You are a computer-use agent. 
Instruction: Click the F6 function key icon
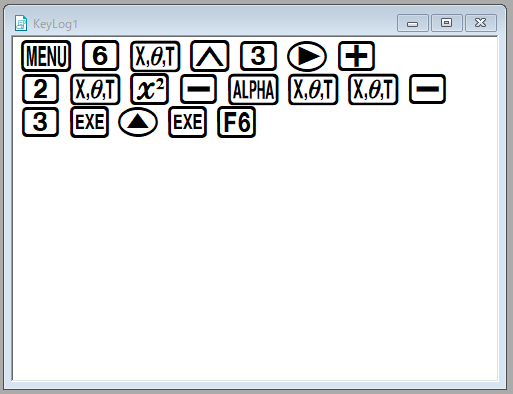click(x=236, y=122)
